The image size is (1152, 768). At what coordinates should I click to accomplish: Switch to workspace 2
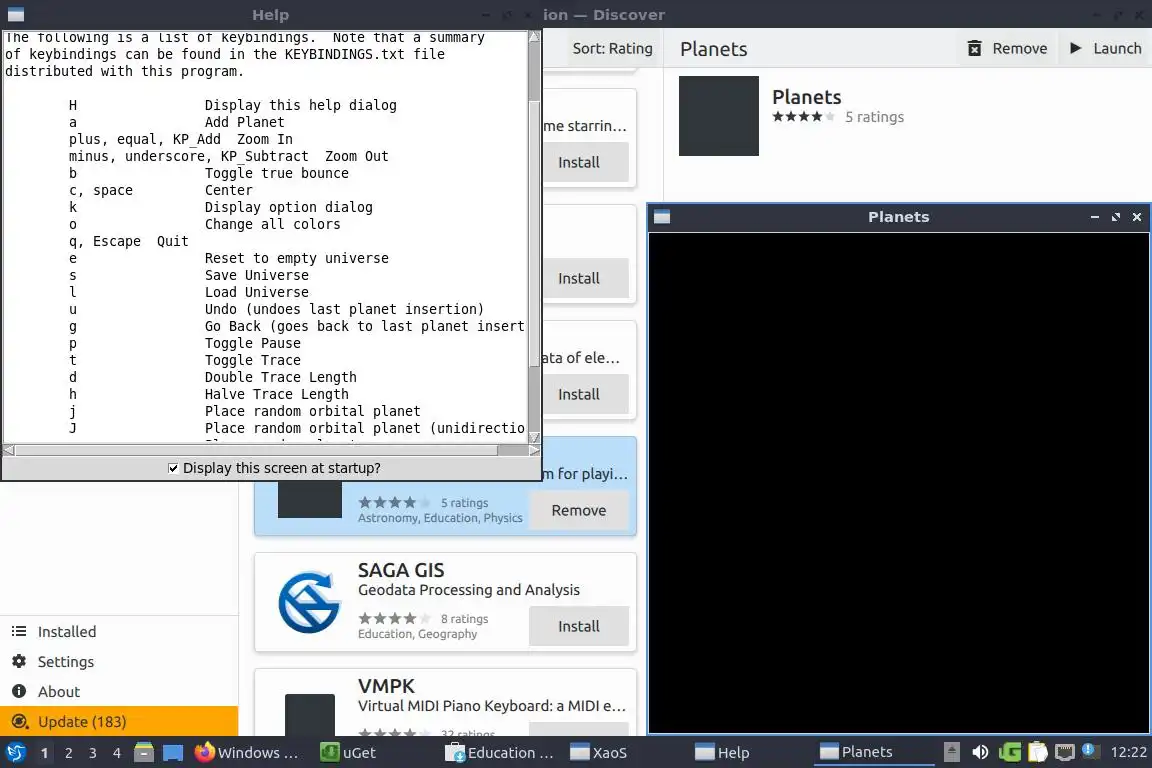click(x=69, y=752)
